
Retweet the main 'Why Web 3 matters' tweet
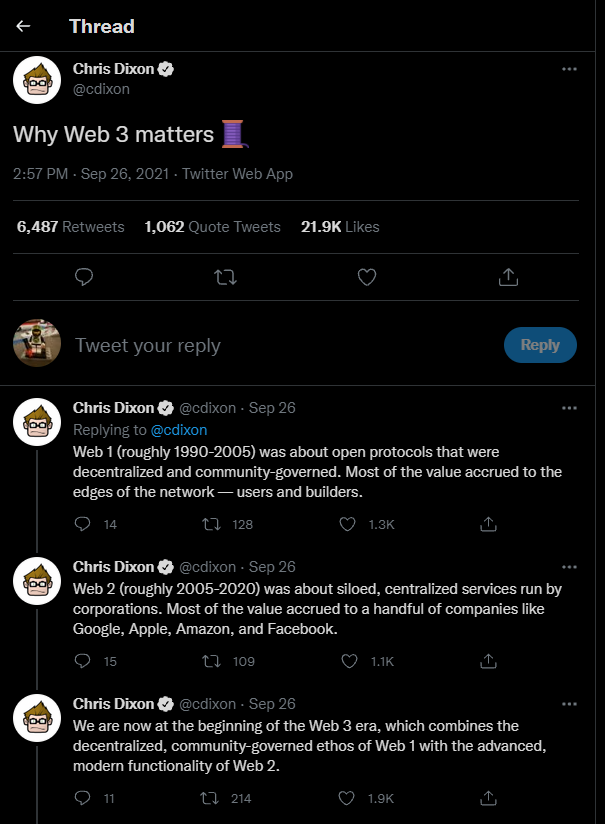(x=226, y=276)
